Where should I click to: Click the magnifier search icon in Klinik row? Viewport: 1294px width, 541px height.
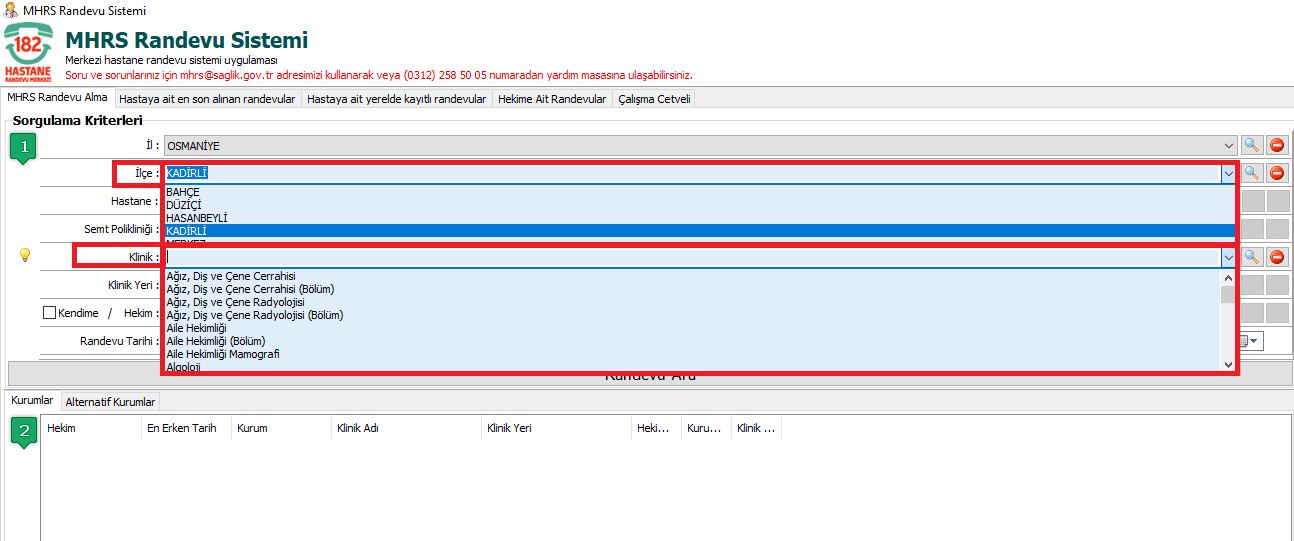[x=1251, y=257]
